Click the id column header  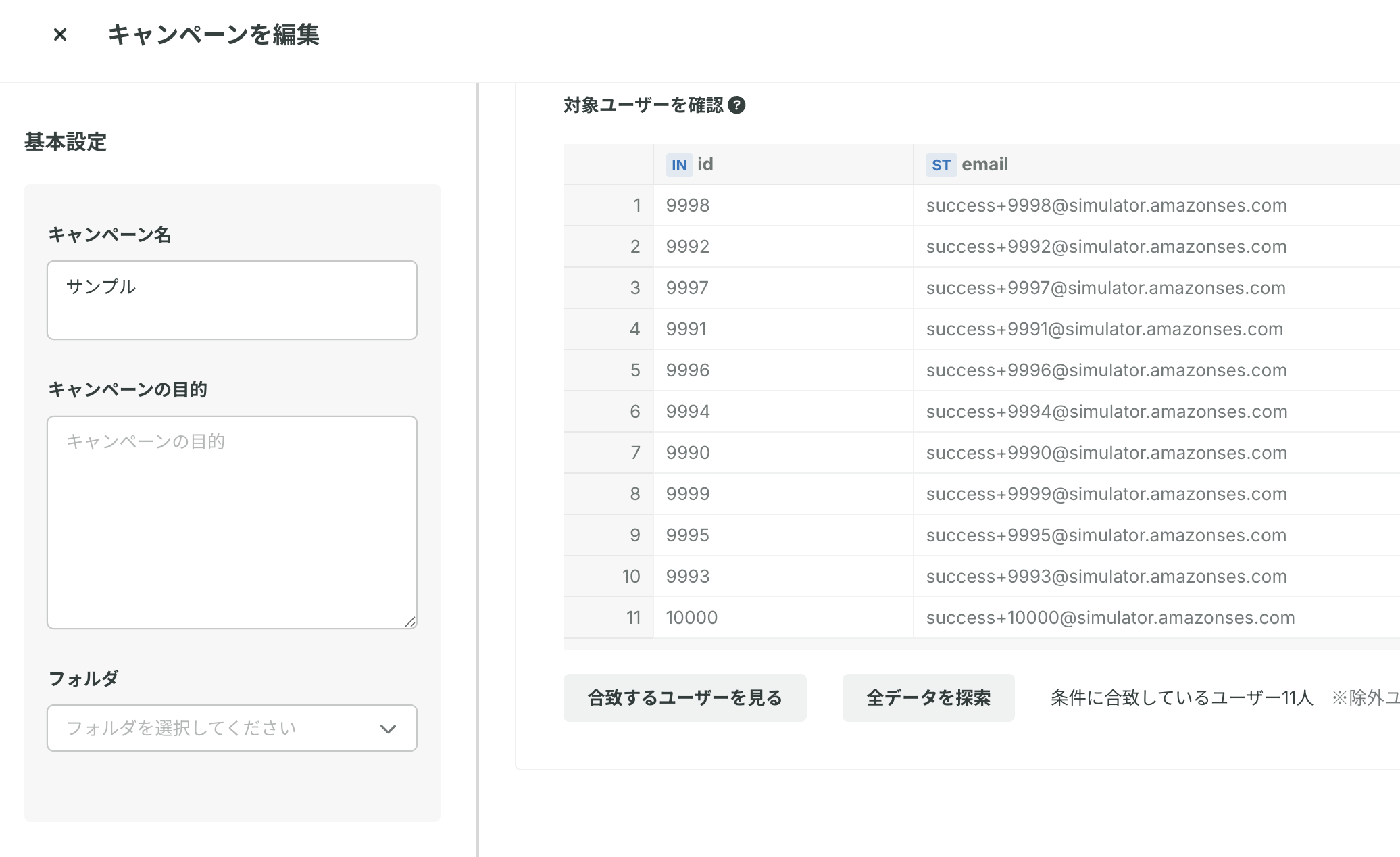(705, 164)
